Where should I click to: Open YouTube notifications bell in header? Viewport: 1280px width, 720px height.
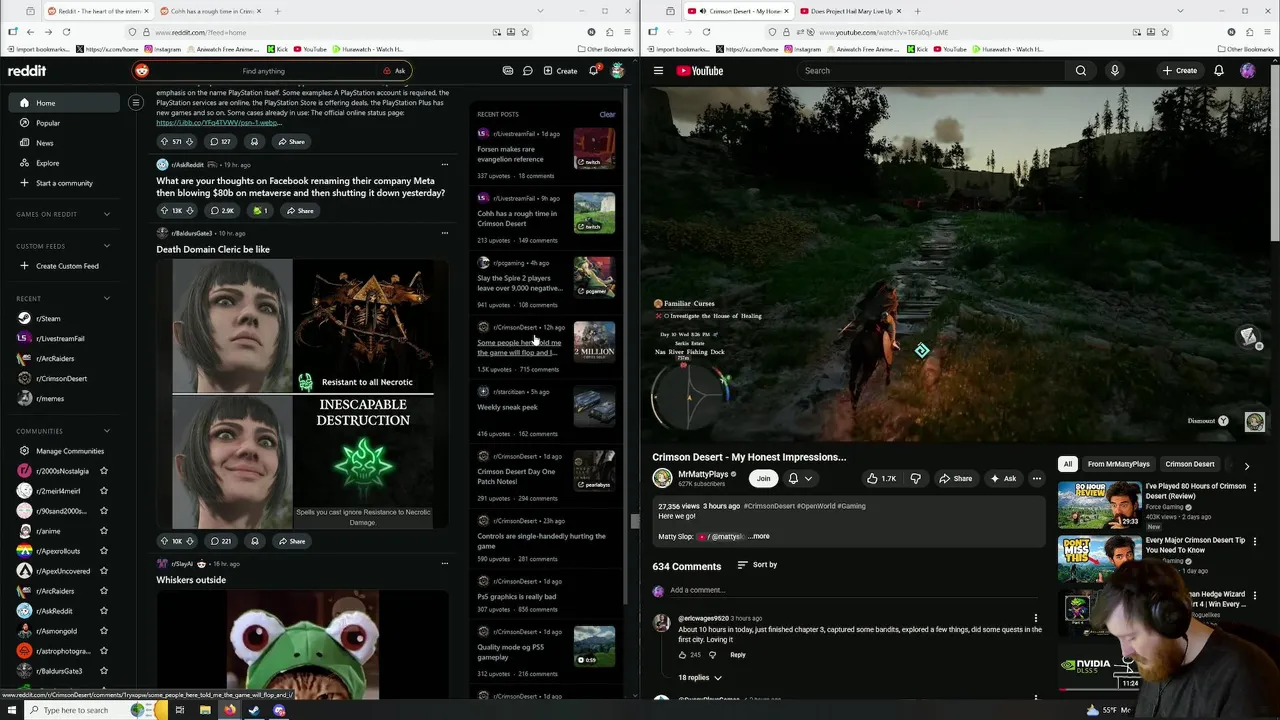[1219, 71]
